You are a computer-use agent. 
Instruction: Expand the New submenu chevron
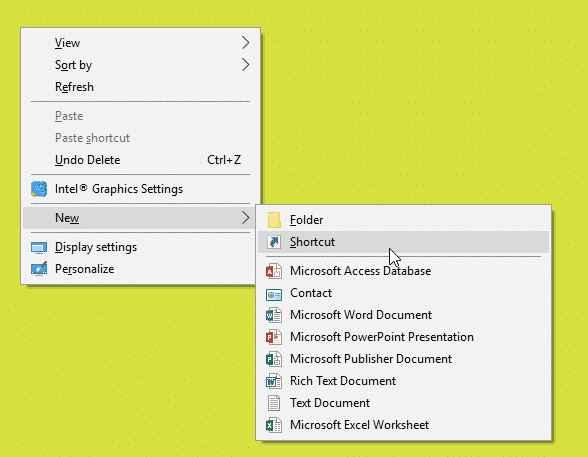(245, 218)
